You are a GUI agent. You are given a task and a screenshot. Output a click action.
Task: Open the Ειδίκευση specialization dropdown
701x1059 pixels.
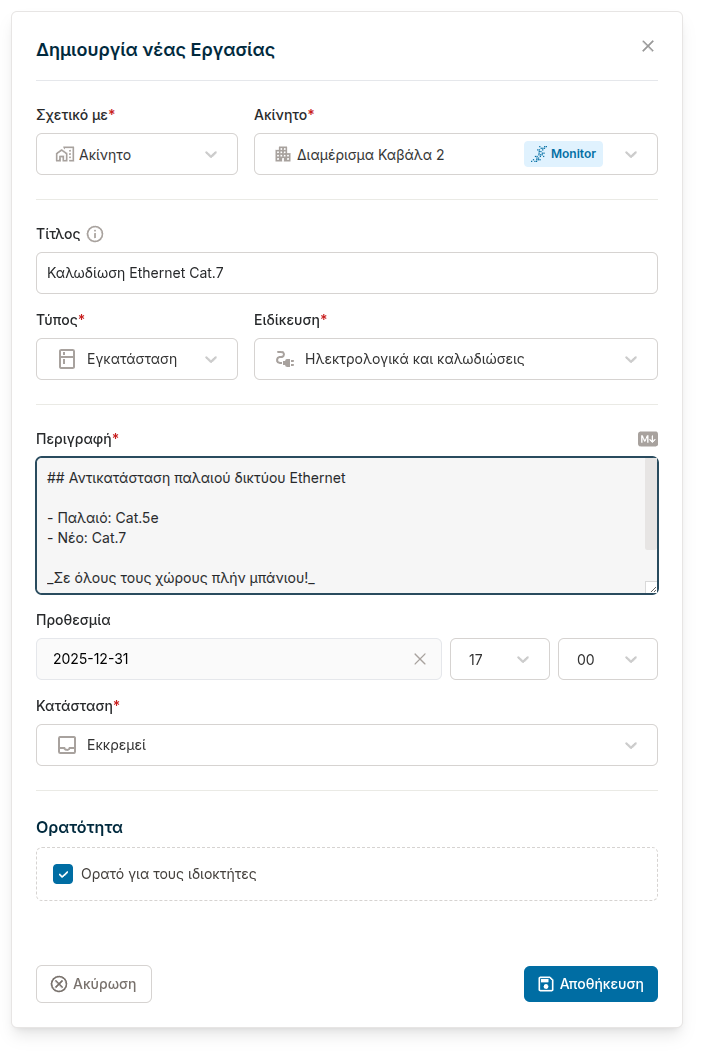(456, 359)
